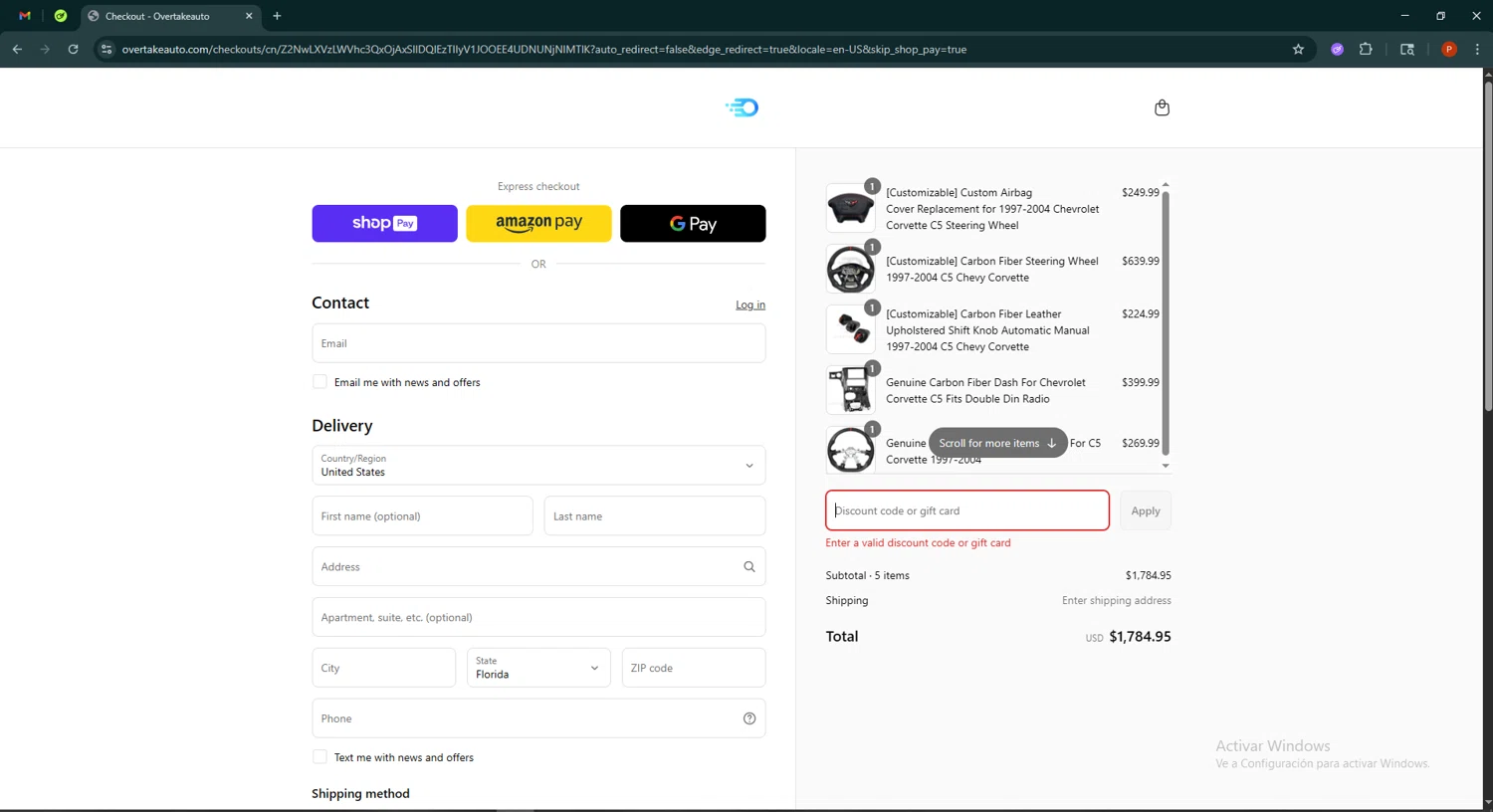Open the Chrome three-dot menu
The image size is (1493, 812).
[x=1477, y=49]
